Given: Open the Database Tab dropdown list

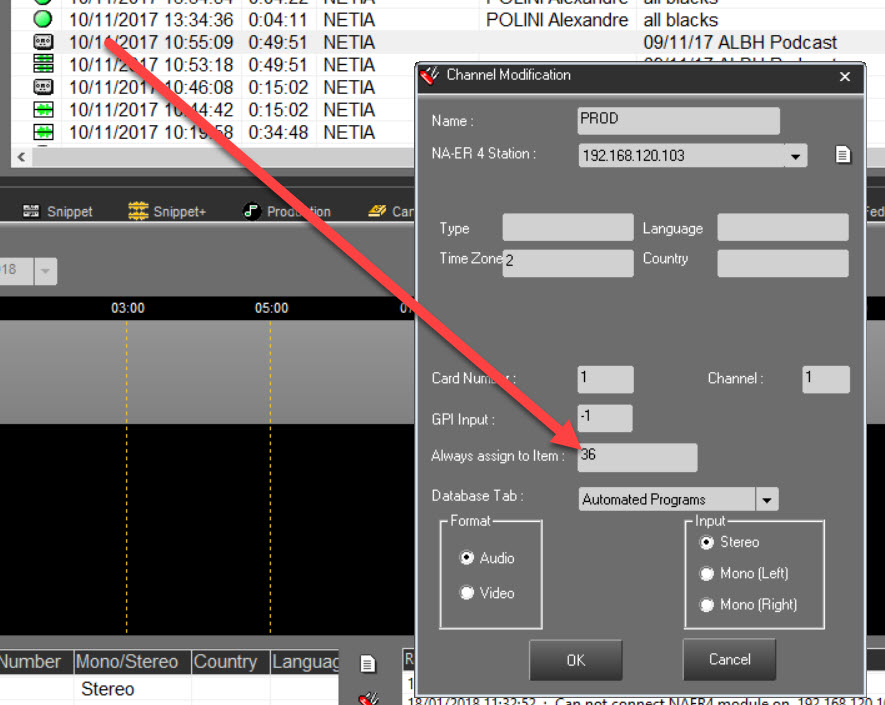Looking at the screenshot, I should point(767,500).
